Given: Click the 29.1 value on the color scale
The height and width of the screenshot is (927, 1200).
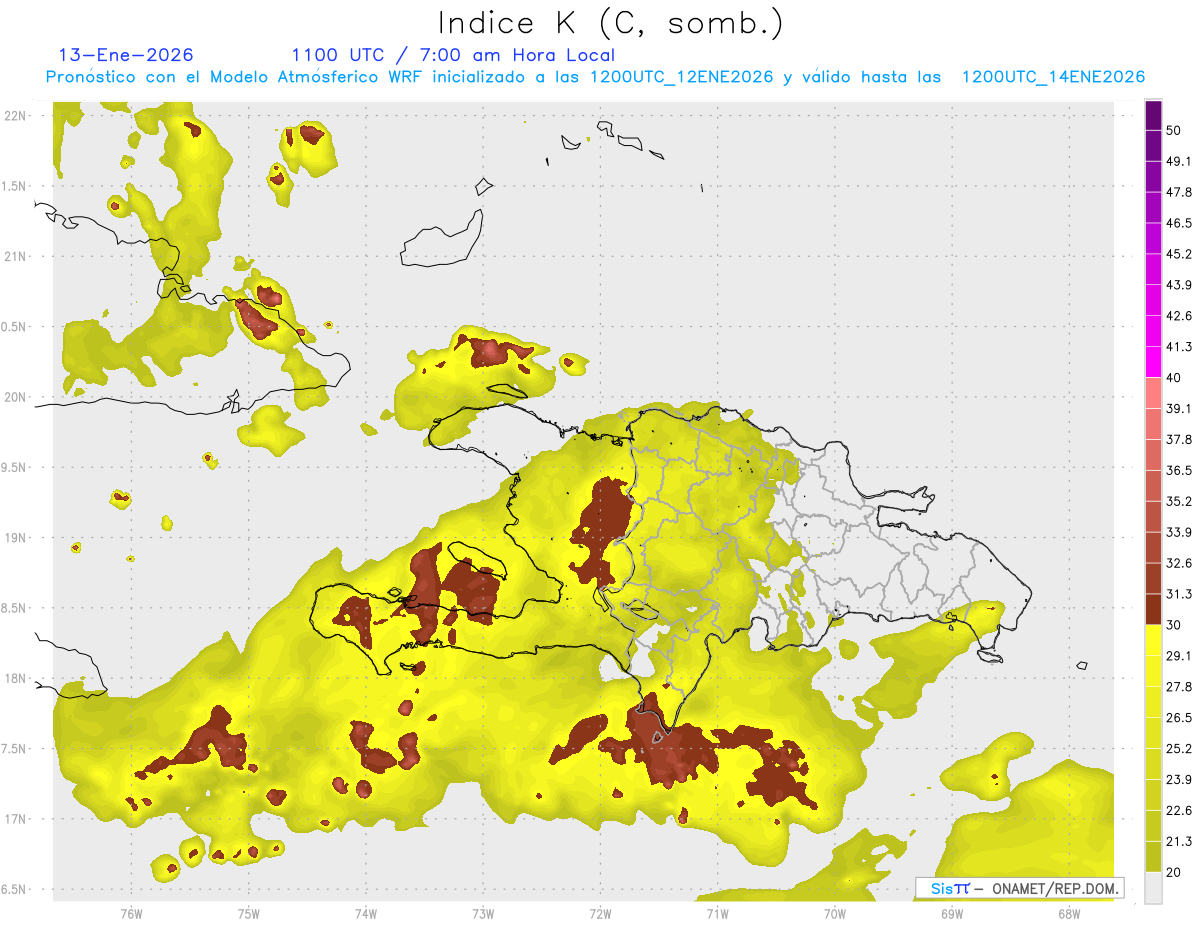Looking at the screenshot, I should tap(1179, 656).
